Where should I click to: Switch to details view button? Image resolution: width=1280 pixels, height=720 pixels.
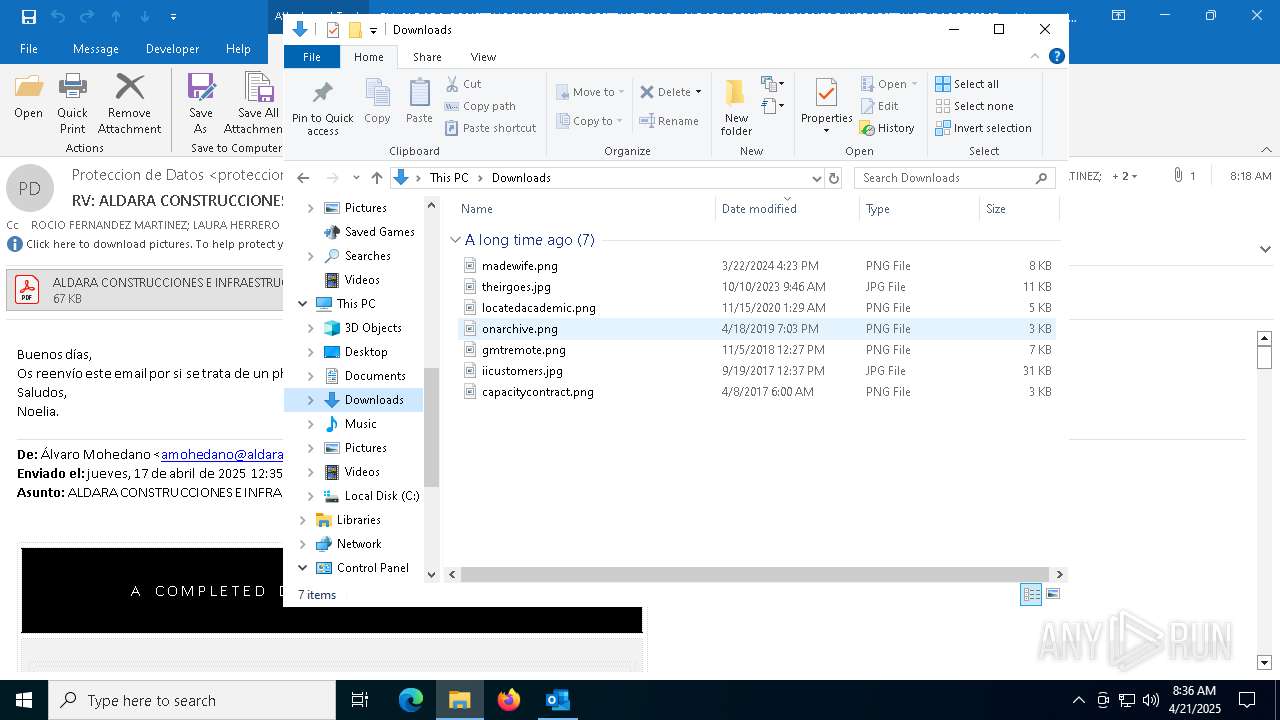(1031, 594)
